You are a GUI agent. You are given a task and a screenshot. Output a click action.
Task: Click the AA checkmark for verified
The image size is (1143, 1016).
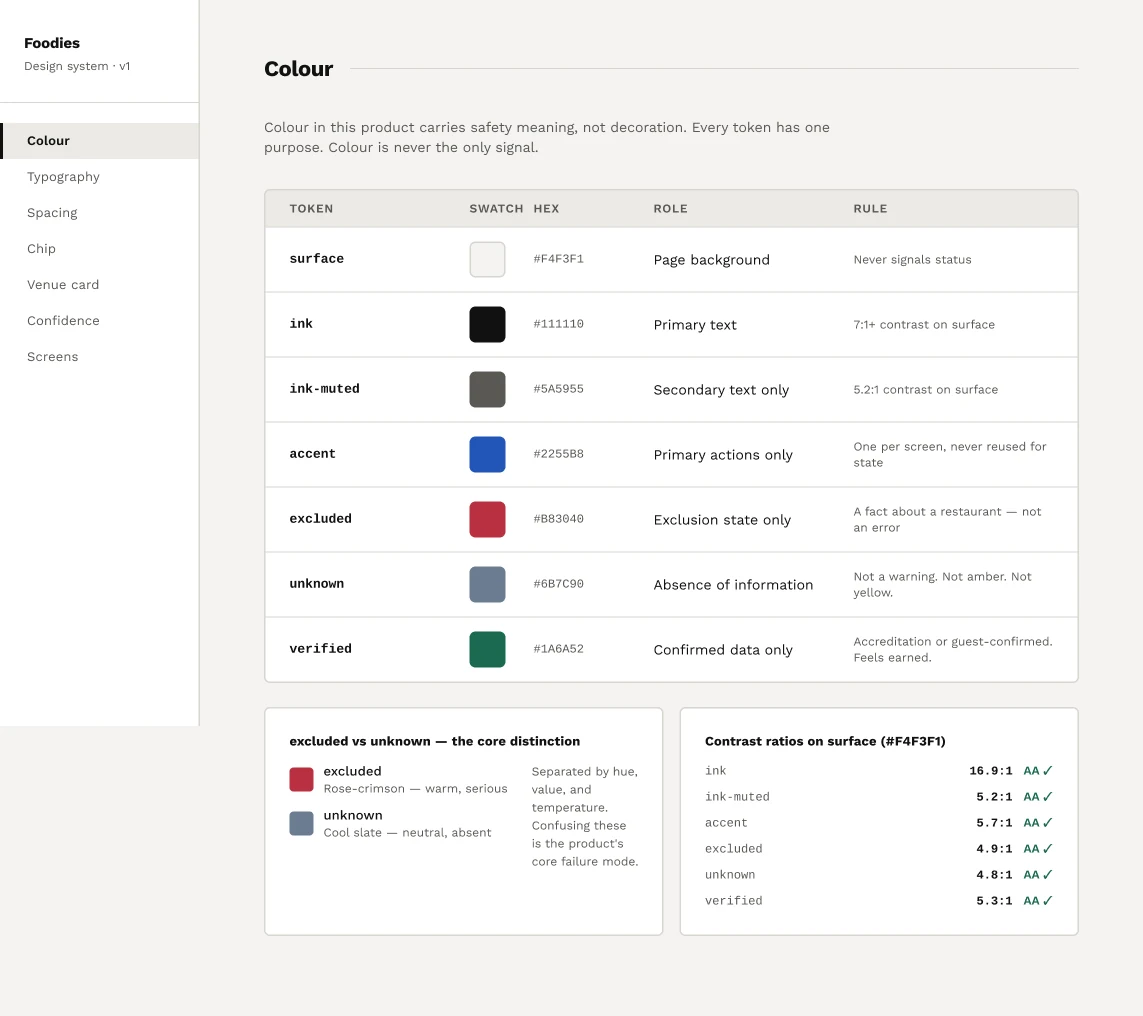pos(1038,900)
